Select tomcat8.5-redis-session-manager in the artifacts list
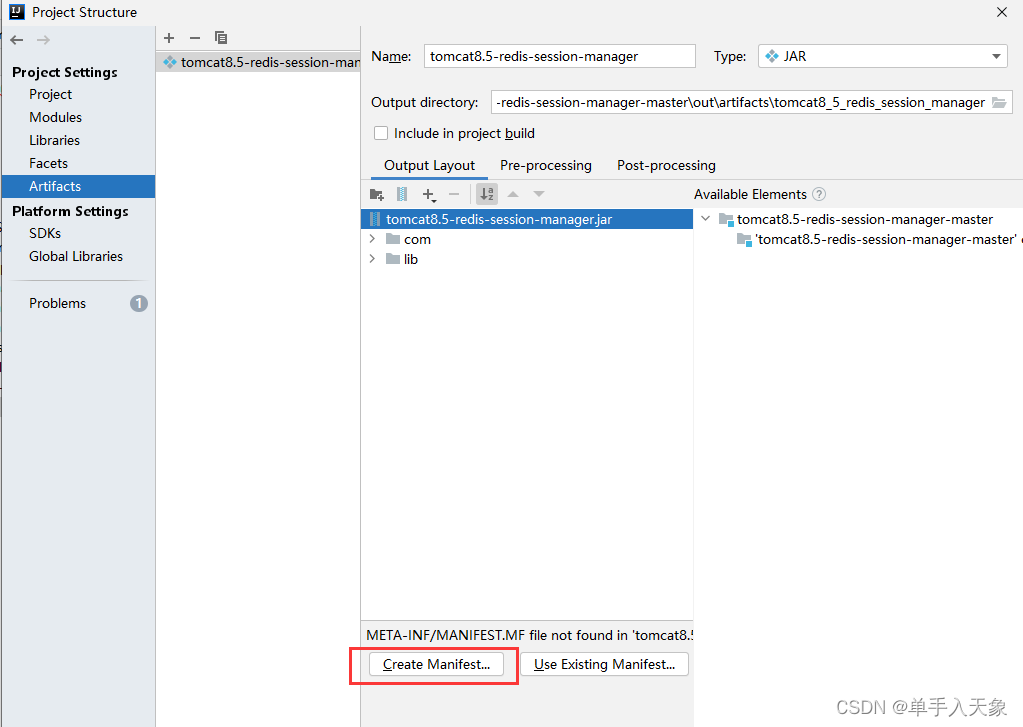This screenshot has height=727, width=1023. [x=258, y=62]
